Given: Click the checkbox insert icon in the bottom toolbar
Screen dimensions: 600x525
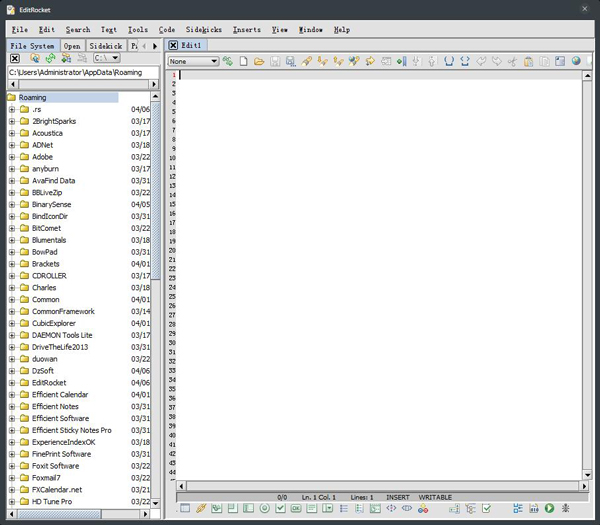Looking at the screenshot, I should pos(280,508).
